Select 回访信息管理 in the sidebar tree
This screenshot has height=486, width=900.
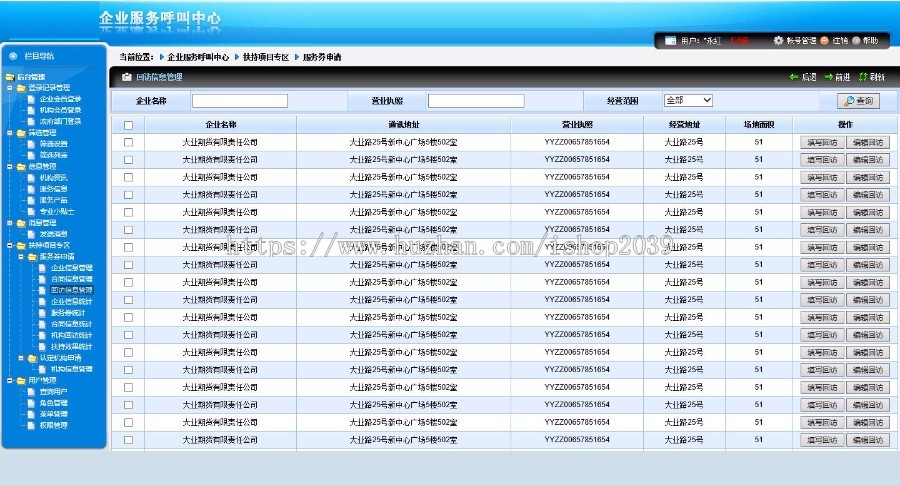point(72,290)
